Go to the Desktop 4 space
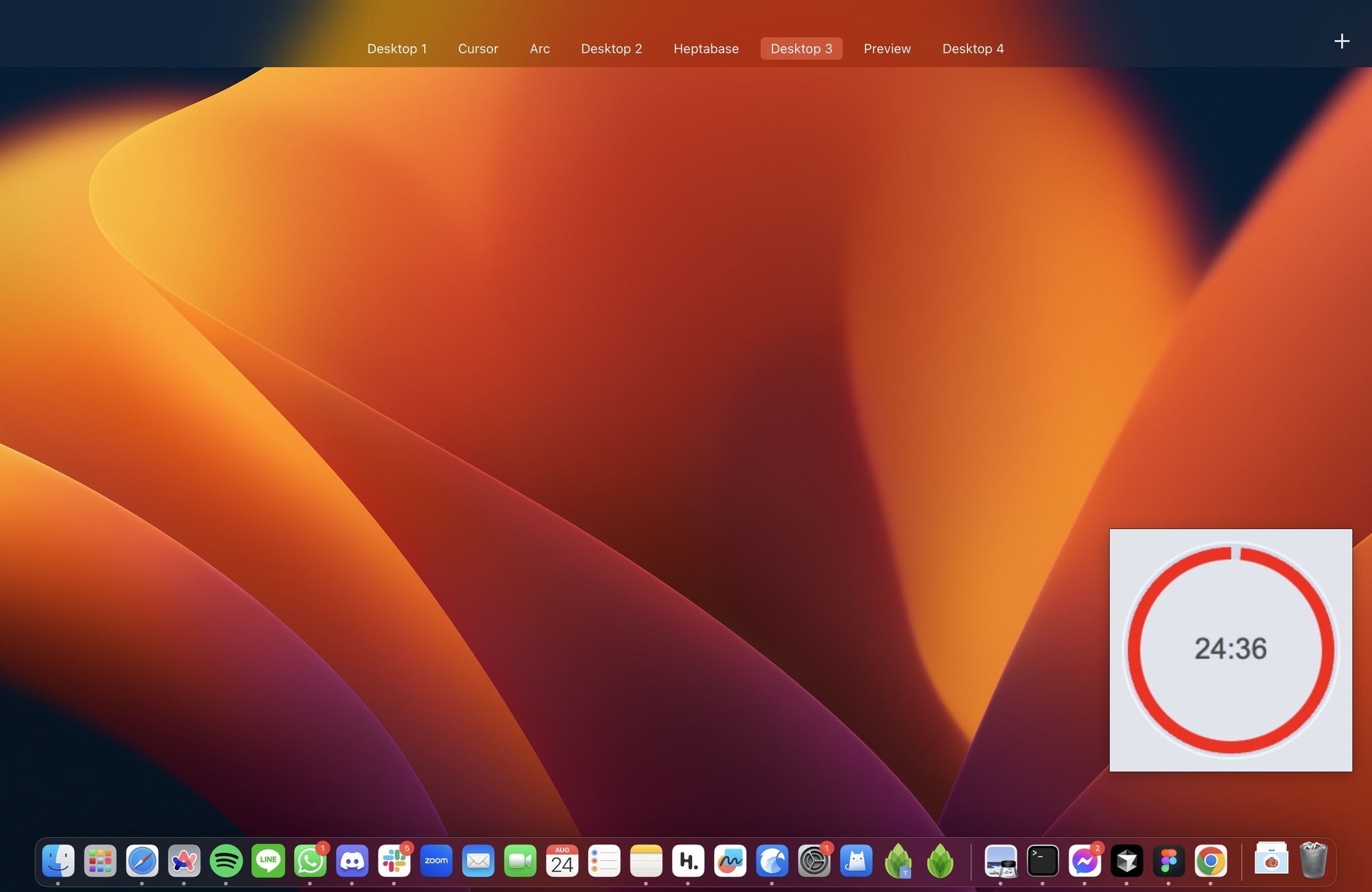Viewport: 1372px width, 892px height. coord(973,49)
